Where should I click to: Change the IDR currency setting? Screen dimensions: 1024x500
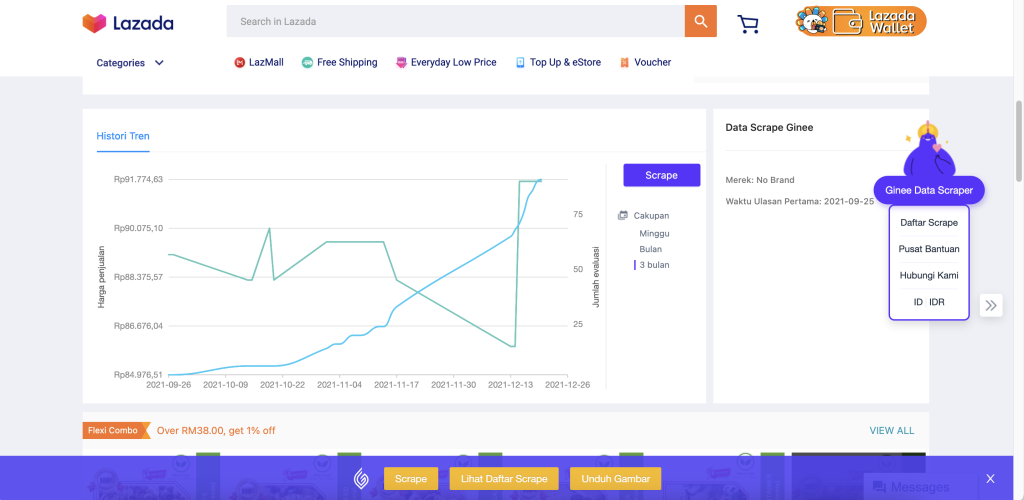(x=936, y=302)
